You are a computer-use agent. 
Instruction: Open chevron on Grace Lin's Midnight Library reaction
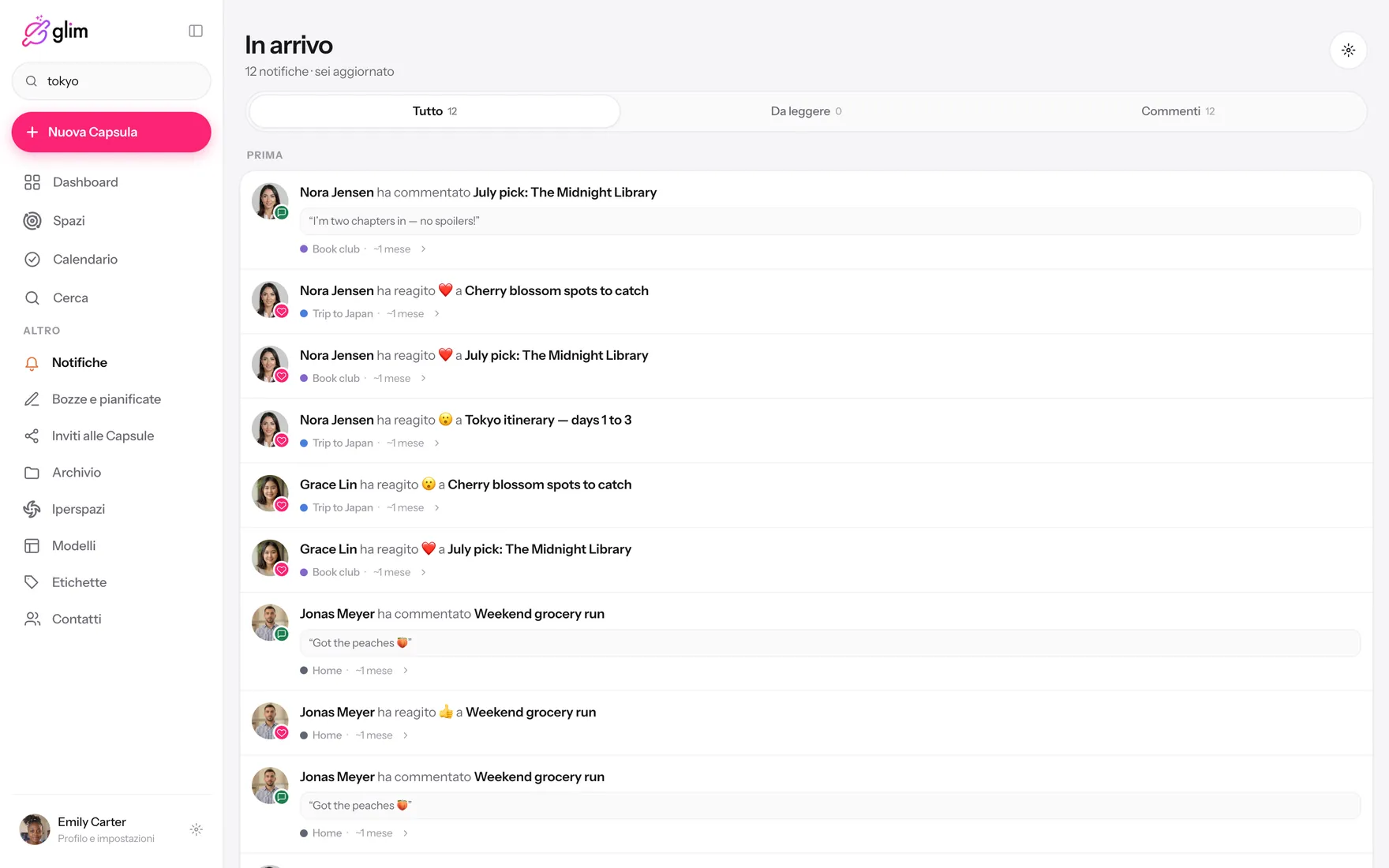424,573
